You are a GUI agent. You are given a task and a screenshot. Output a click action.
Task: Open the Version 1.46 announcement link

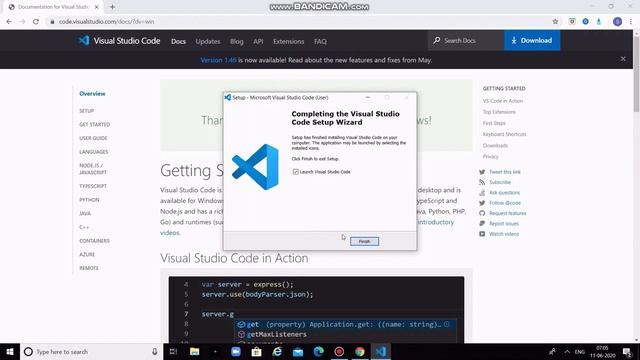pos(218,60)
